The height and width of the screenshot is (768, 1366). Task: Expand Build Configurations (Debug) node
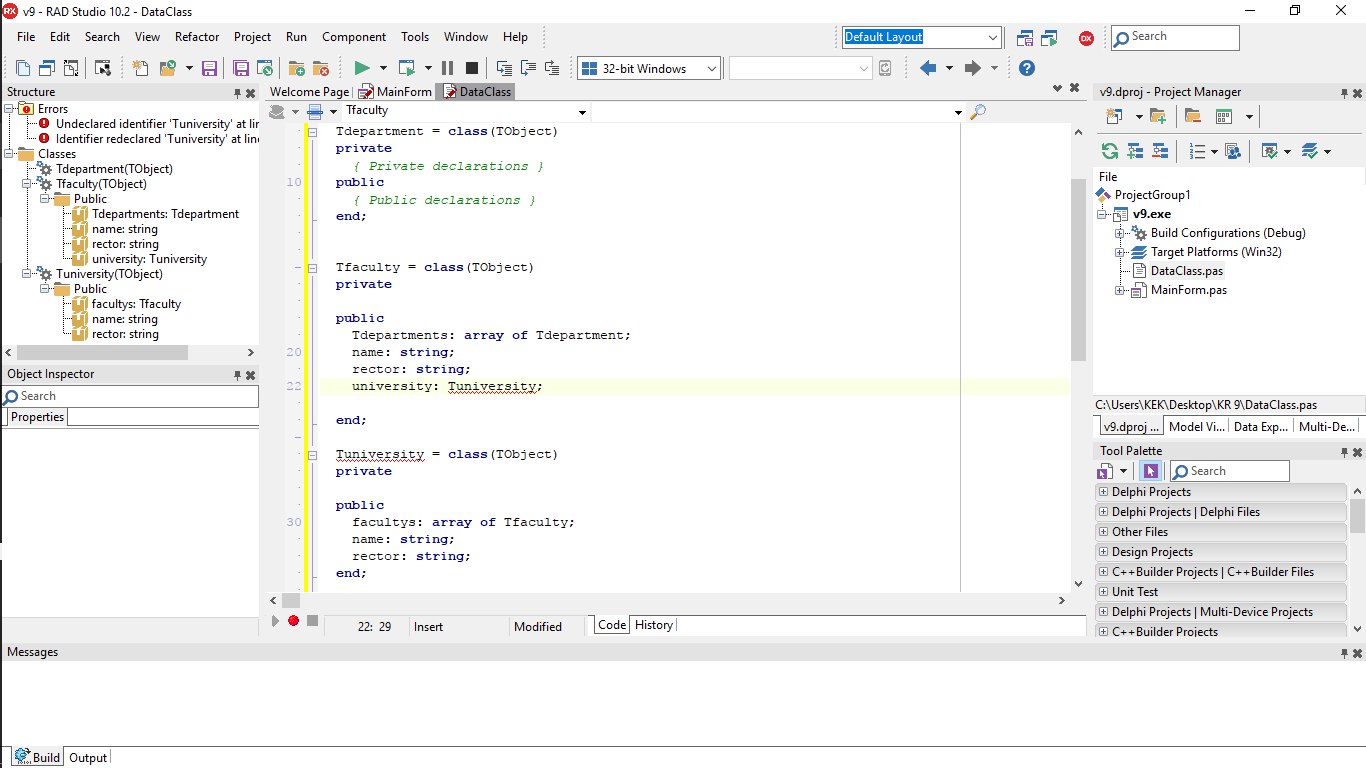point(1120,233)
